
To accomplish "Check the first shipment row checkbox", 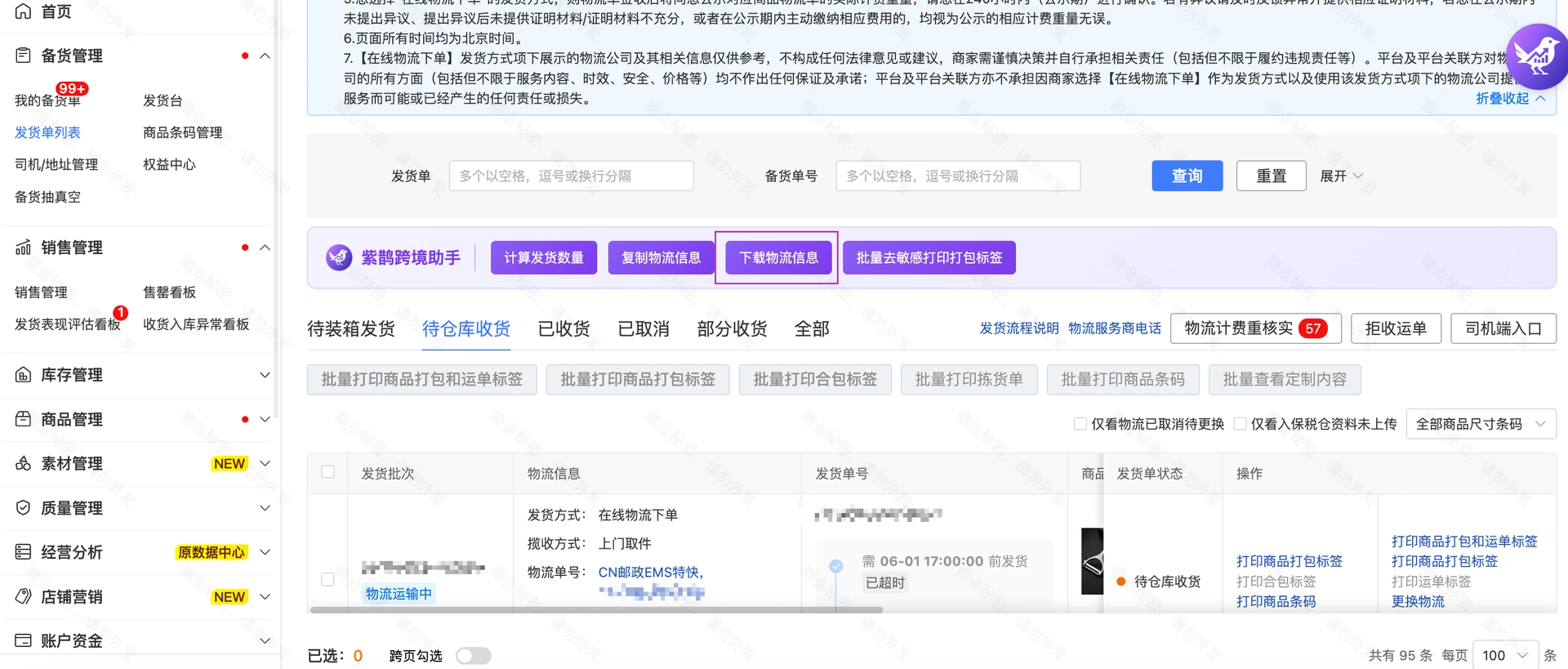I will (x=327, y=579).
